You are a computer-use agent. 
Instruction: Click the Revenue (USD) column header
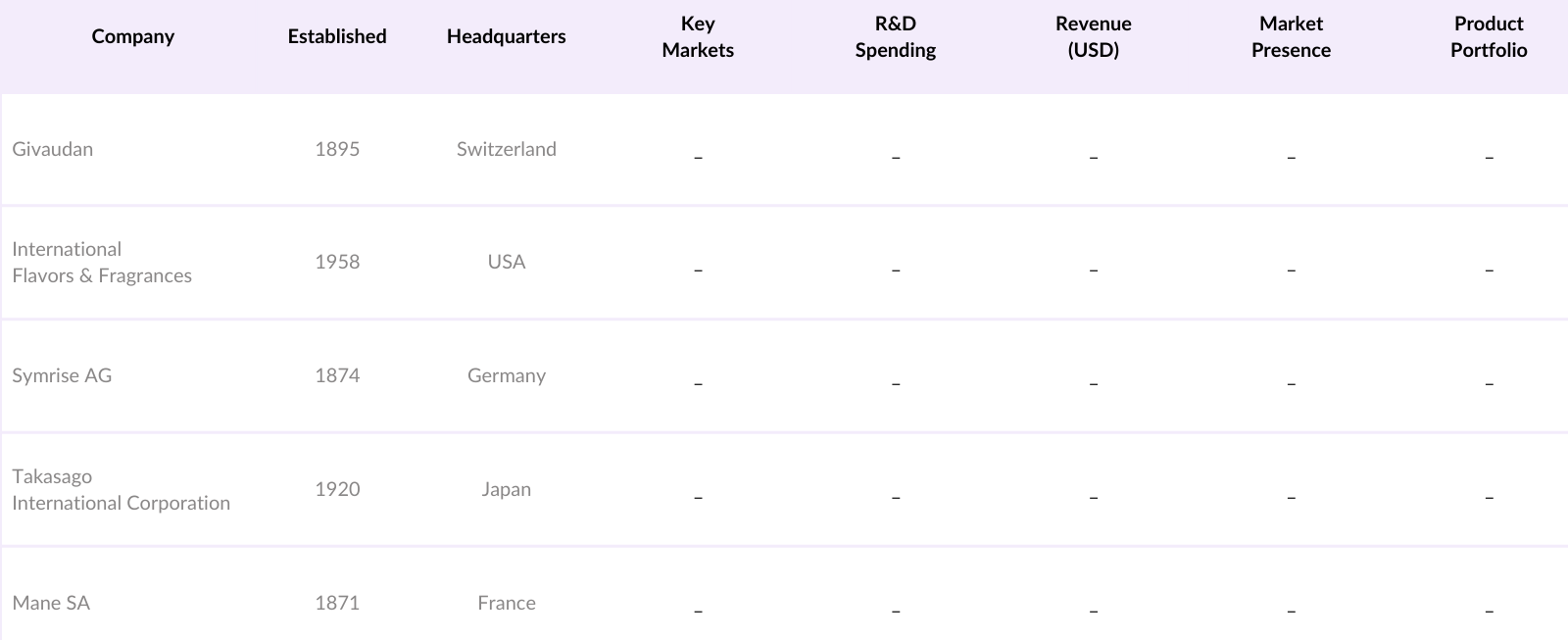1093,37
